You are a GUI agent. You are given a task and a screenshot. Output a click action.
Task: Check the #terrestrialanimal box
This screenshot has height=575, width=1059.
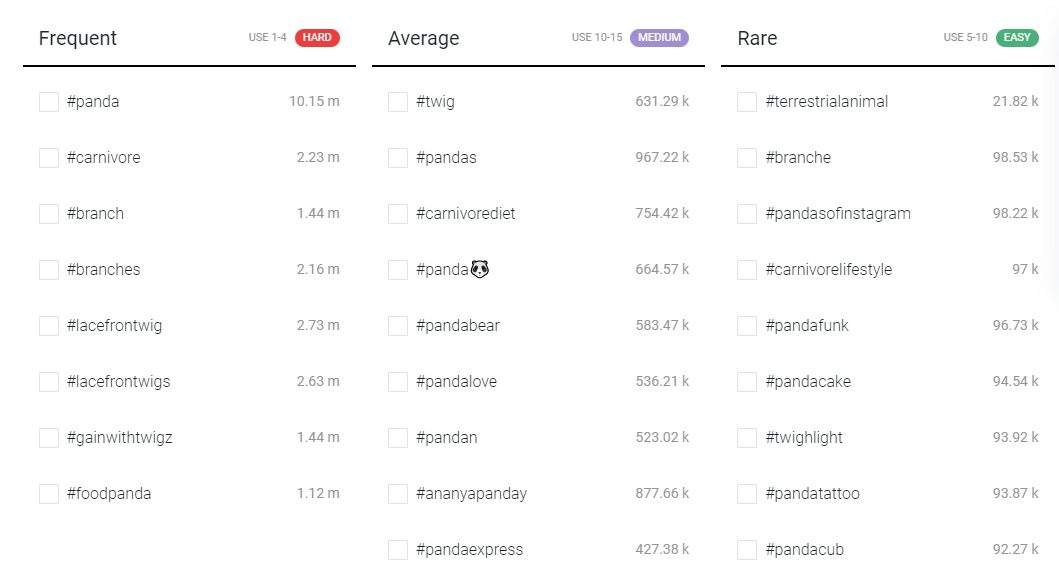point(746,102)
